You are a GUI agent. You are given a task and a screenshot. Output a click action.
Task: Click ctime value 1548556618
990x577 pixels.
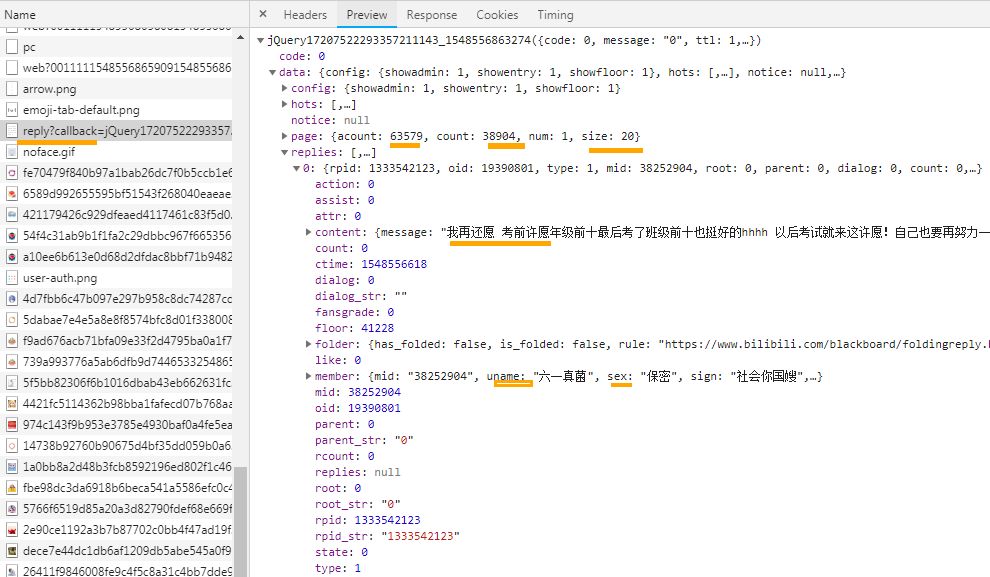click(x=394, y=265)
